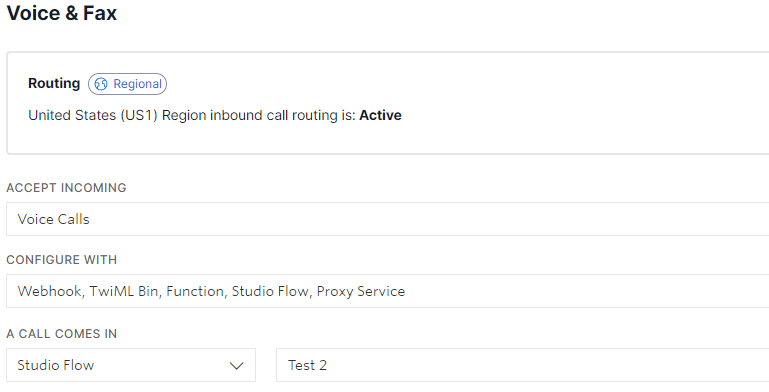Open the Test 2 flow selector
This screenshot has width=769, height=392.
coord(522,365)
